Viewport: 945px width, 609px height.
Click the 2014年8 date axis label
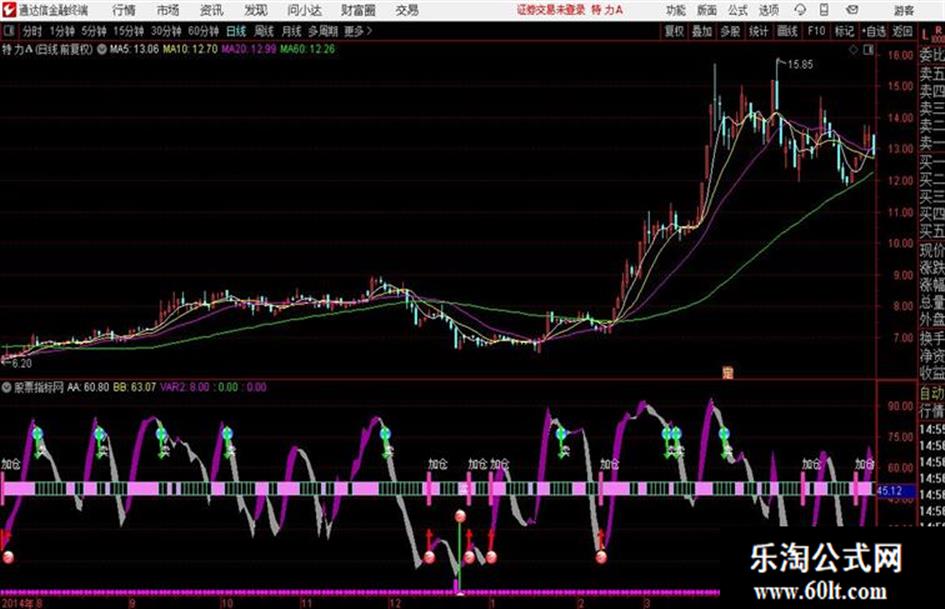[22, 603]
